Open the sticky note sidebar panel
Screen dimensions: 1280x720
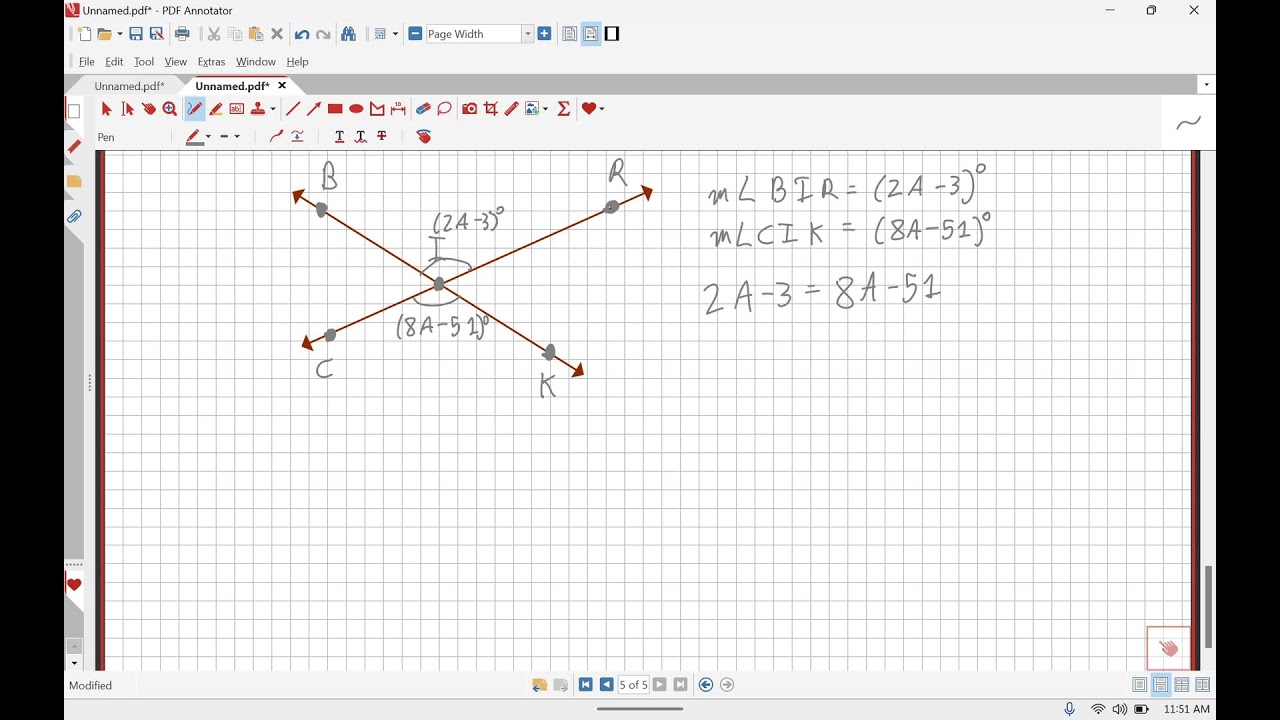pos(74,181)
